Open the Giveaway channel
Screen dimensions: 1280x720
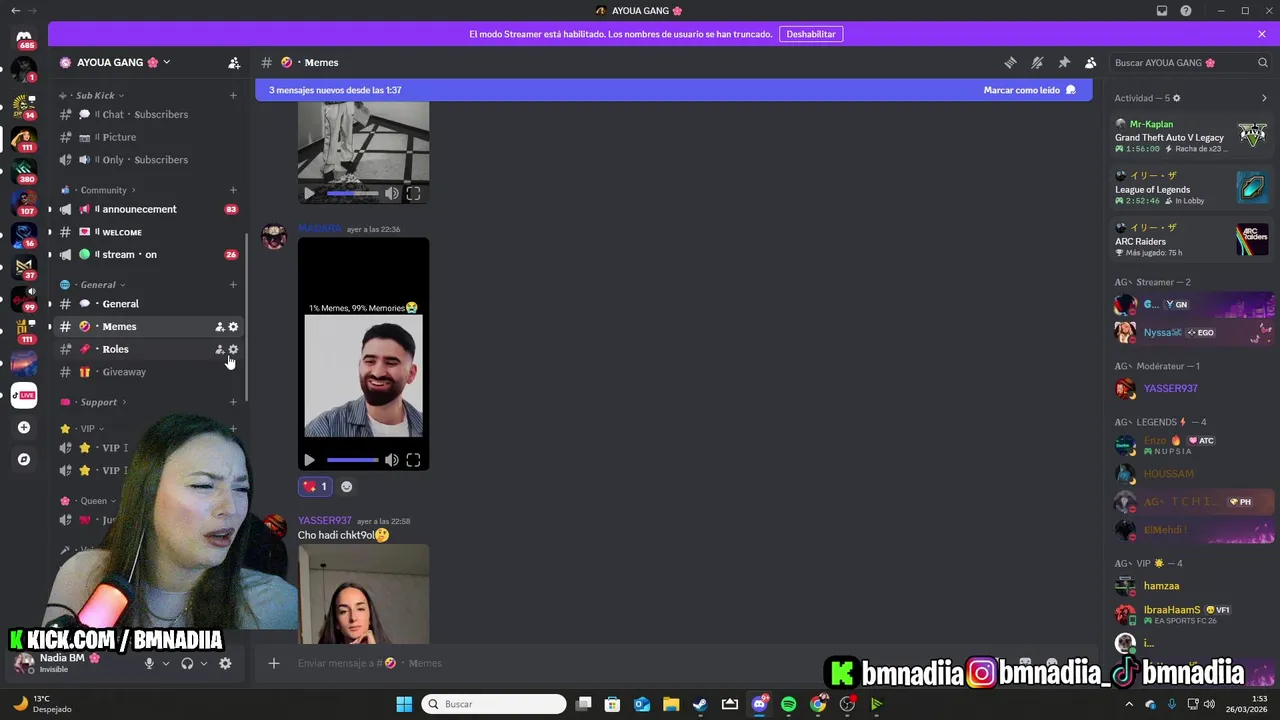click(x=148, y=372)
